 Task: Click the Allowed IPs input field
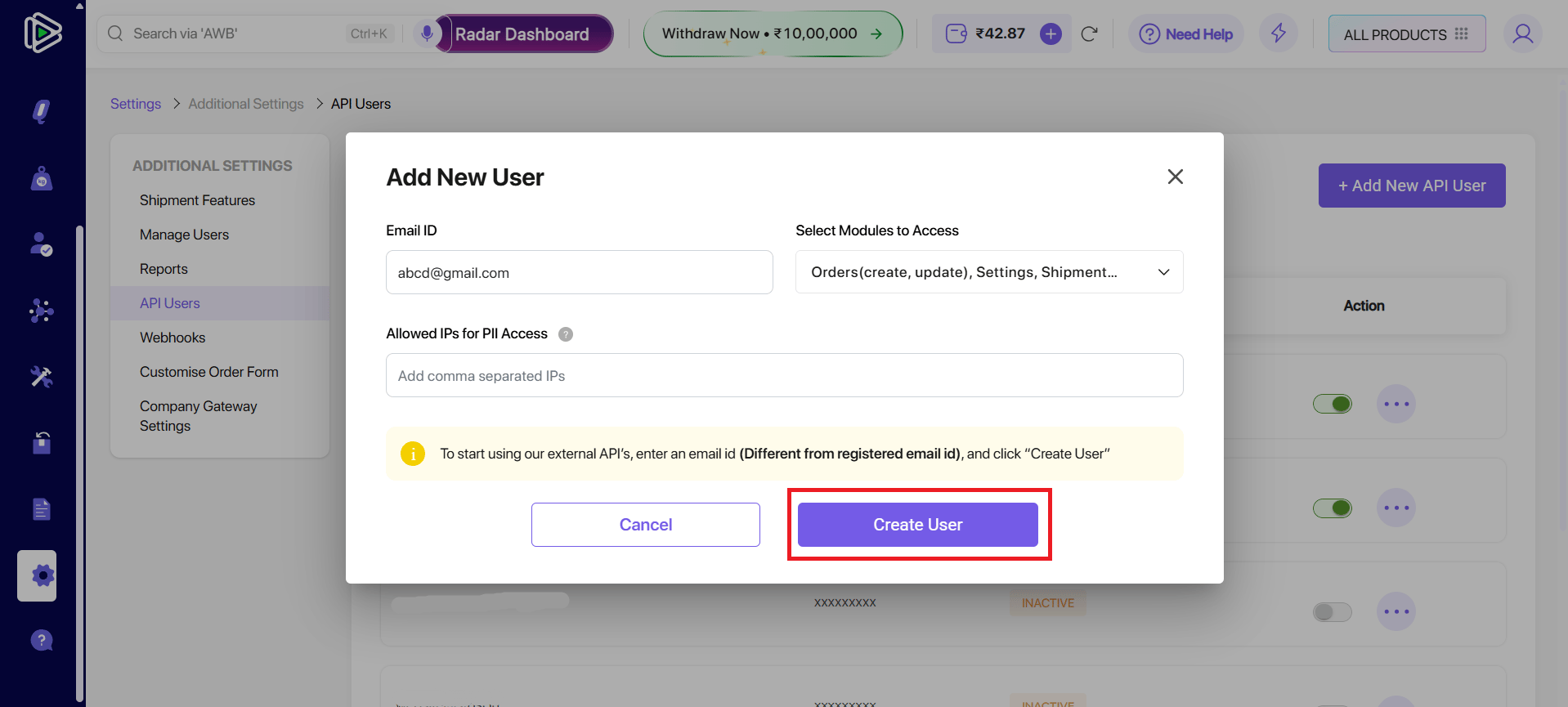point(785,375)
